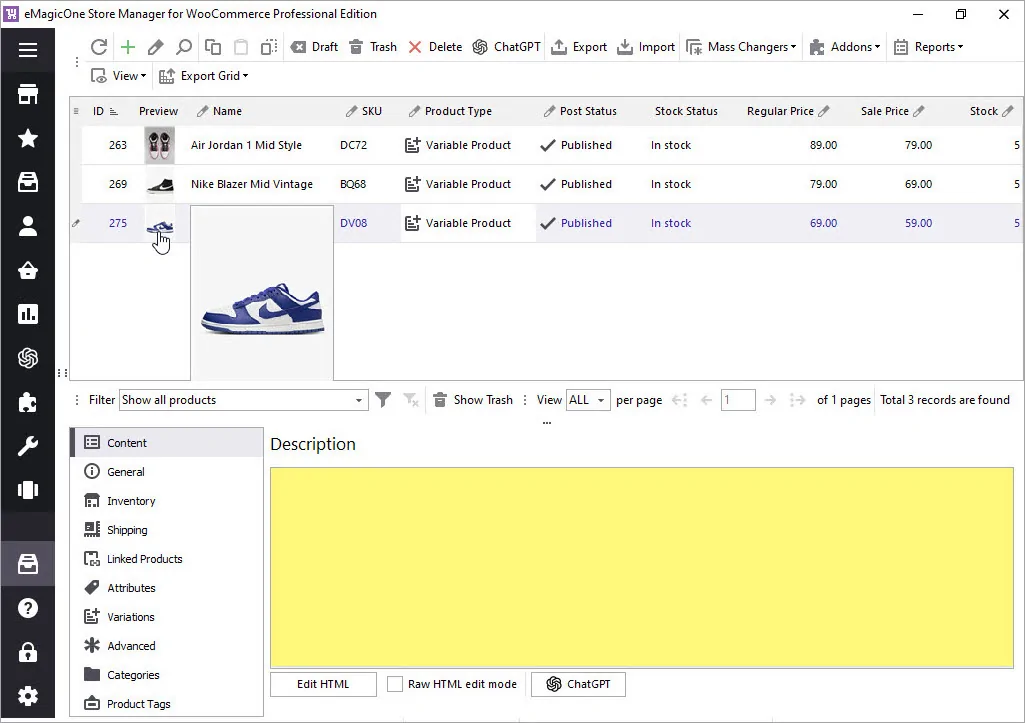The image size is (1025, 723).
Task: Open the bar chart reports icon in sidebar
Action: (27, 316)
